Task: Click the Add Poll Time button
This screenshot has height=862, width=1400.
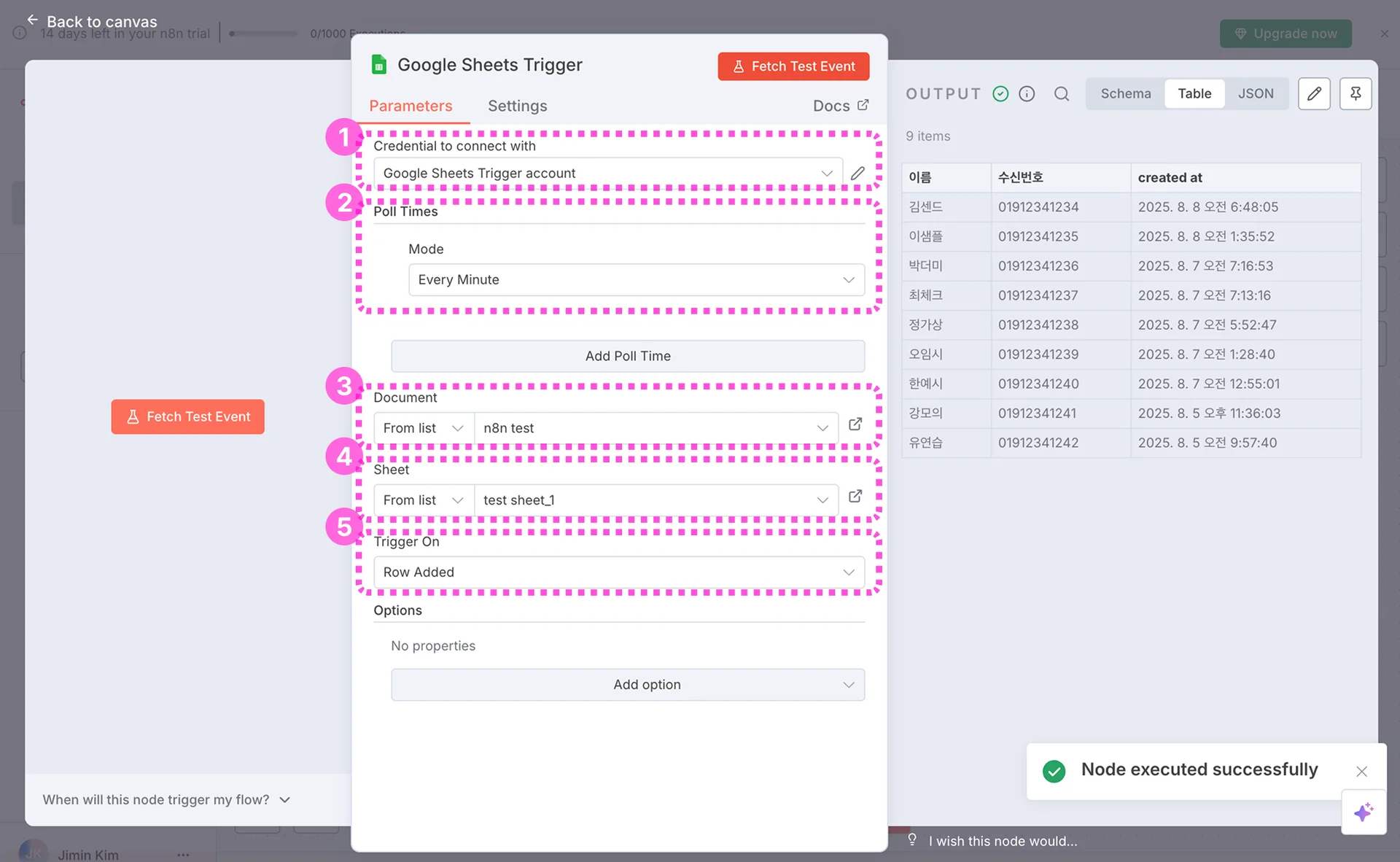Action: (627, 356)
